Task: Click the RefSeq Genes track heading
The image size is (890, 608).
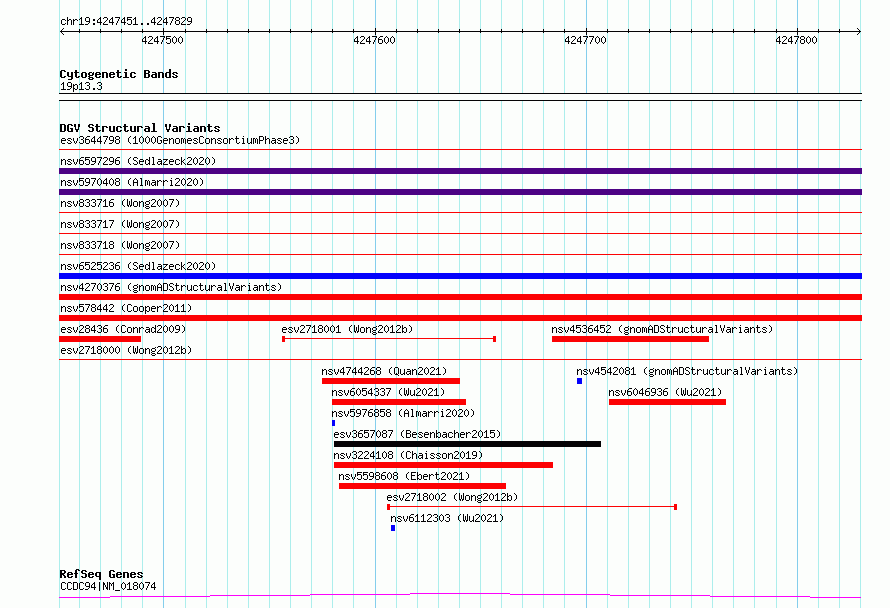Action: 101,575
